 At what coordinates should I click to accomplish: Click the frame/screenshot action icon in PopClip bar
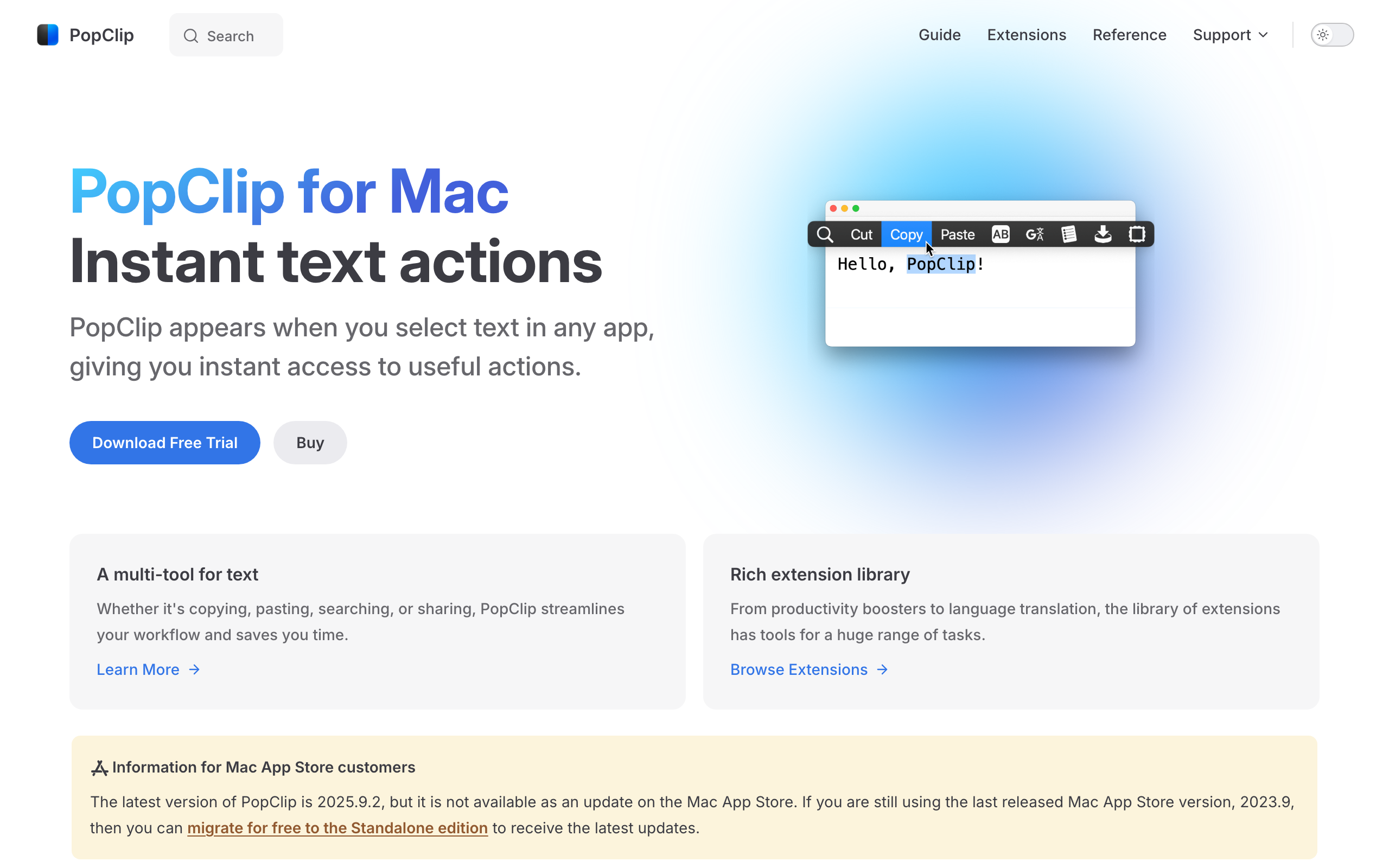pyautogui.click(x=1137, y=234)
